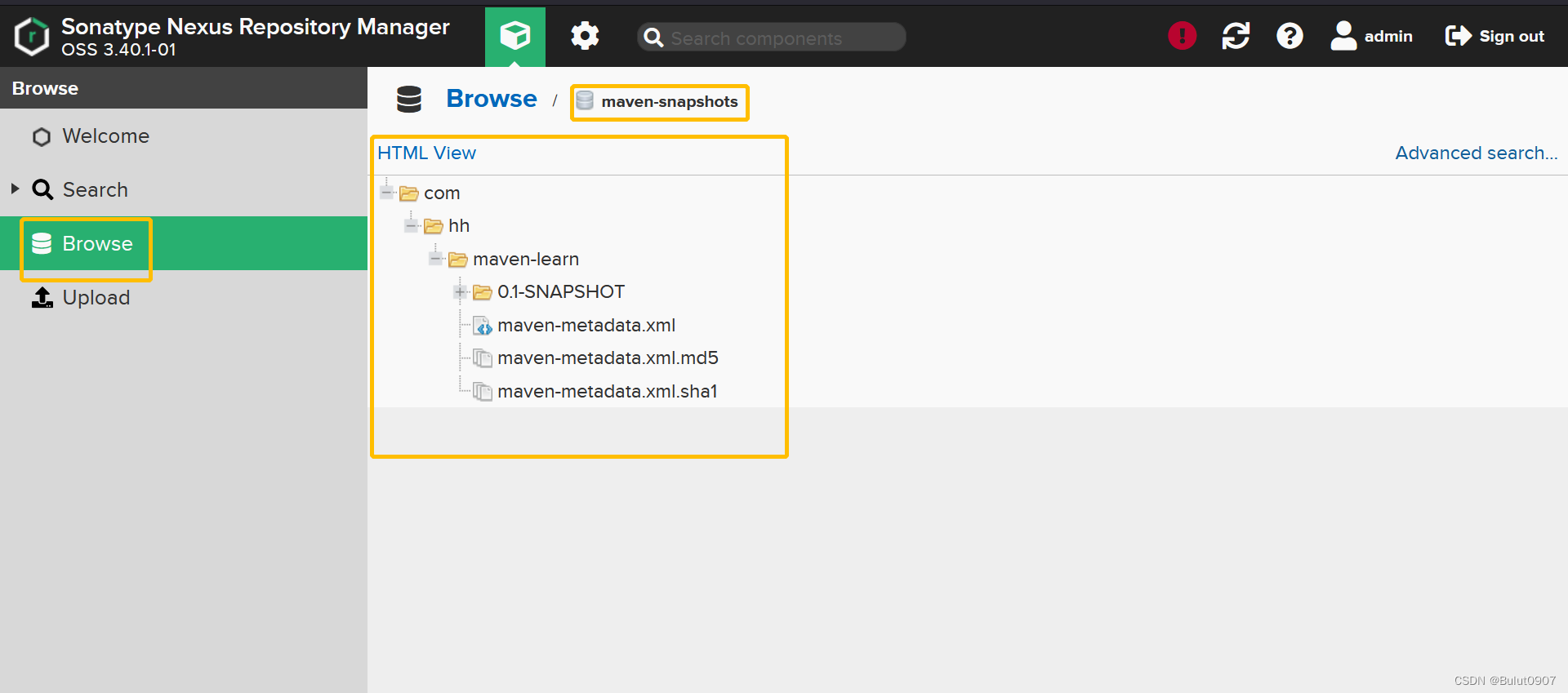This screenshot has height=693, width=1568.
Task: Click the Browse breadcrumb heading link
Action: tap(492, 99)
